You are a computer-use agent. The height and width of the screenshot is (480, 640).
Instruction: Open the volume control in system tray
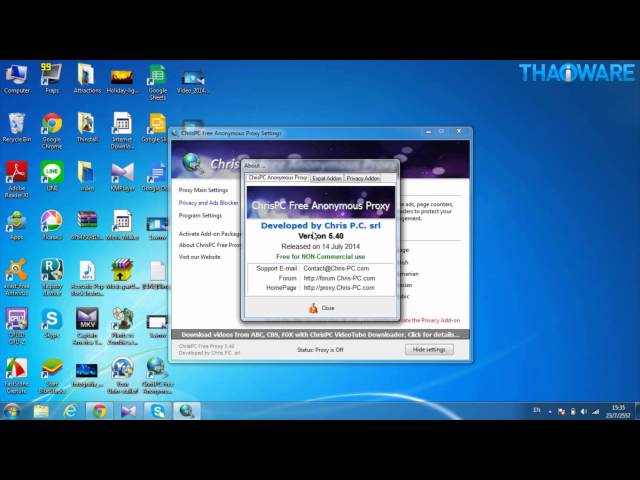pos(584,412)
